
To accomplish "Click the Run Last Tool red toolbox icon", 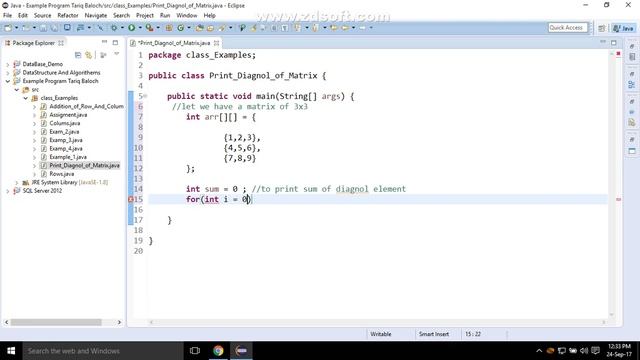I will (x=149, y=28).
